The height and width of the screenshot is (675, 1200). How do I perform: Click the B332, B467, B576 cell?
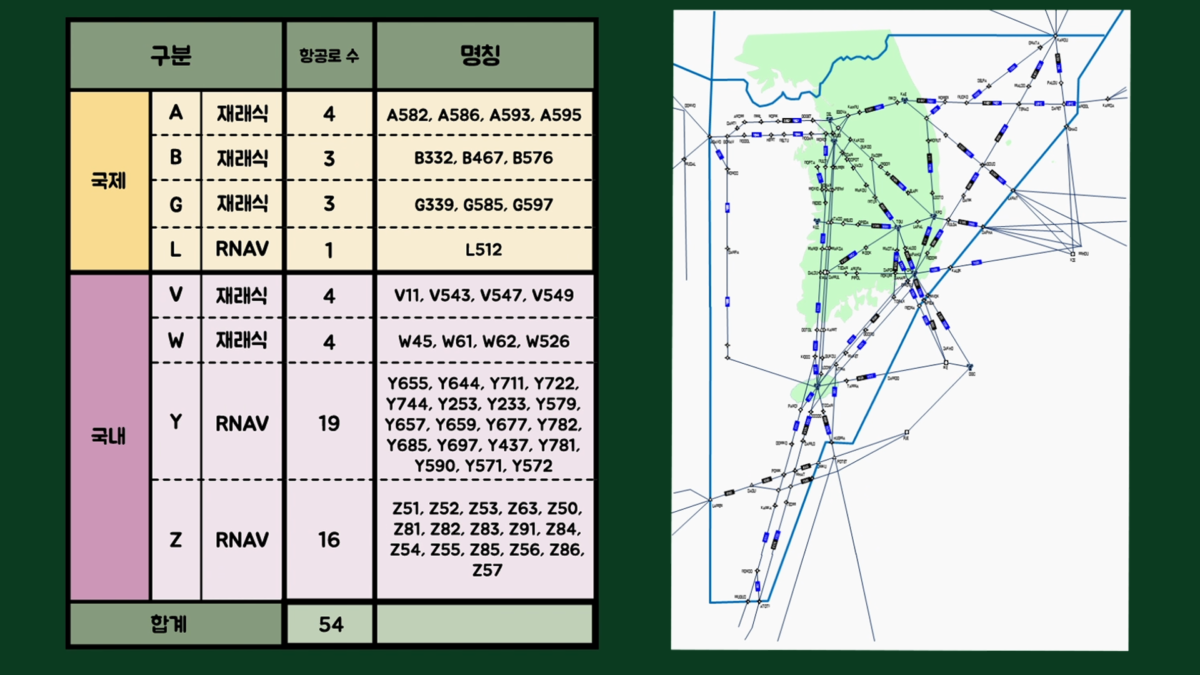coord(484,158)
